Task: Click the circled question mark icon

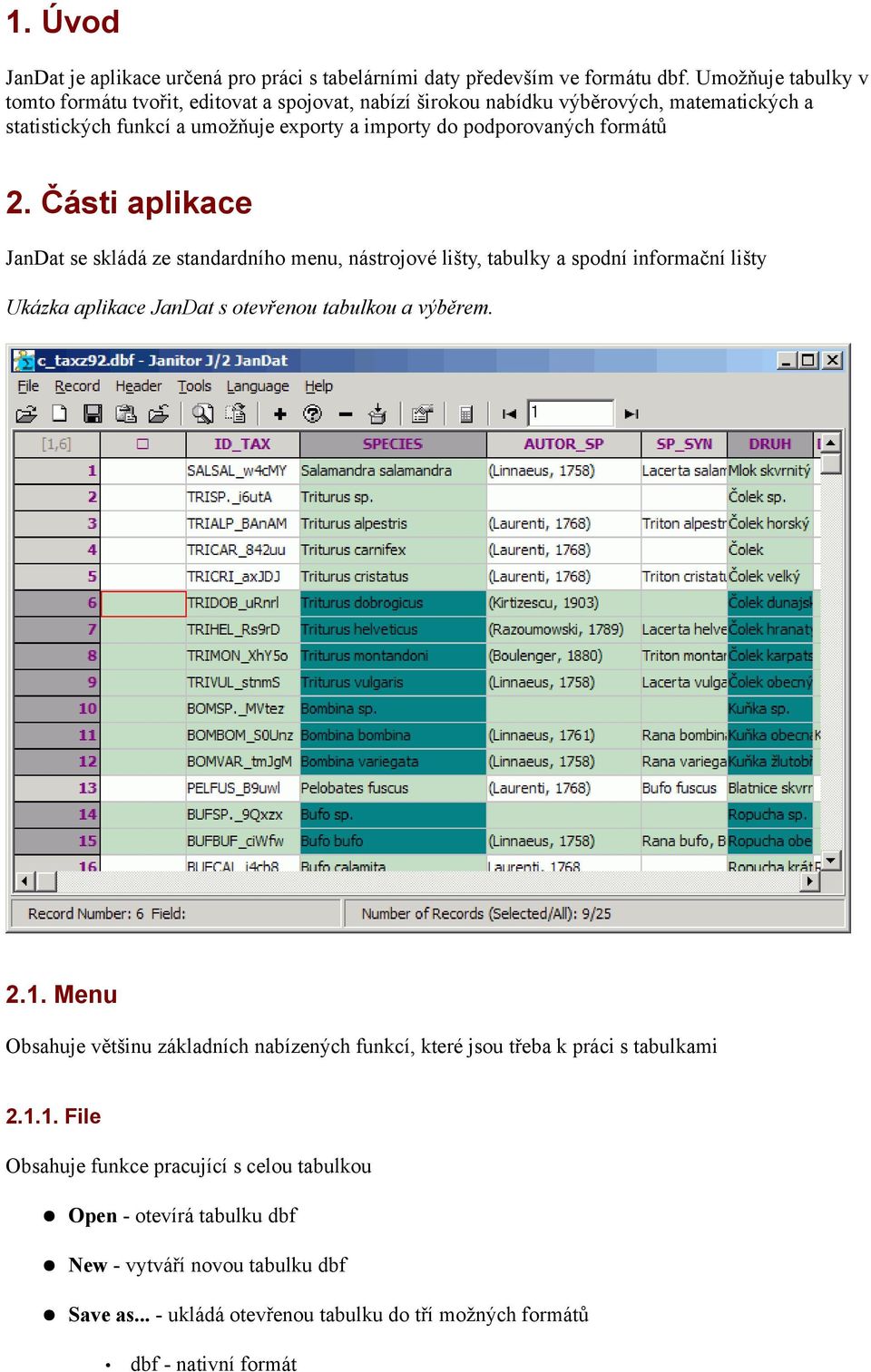Action: click(313, 414)
